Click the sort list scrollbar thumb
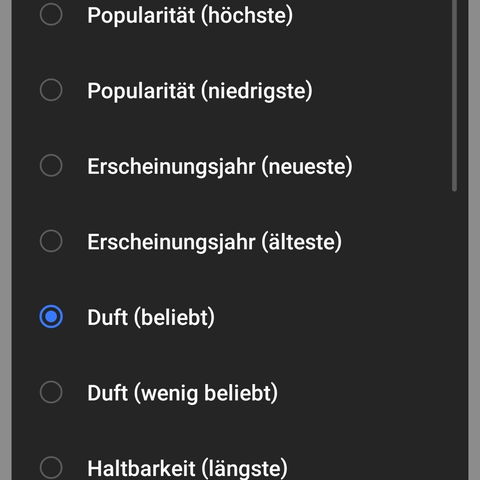This screenshot has height=480, width=480. (x=454, y=96)
